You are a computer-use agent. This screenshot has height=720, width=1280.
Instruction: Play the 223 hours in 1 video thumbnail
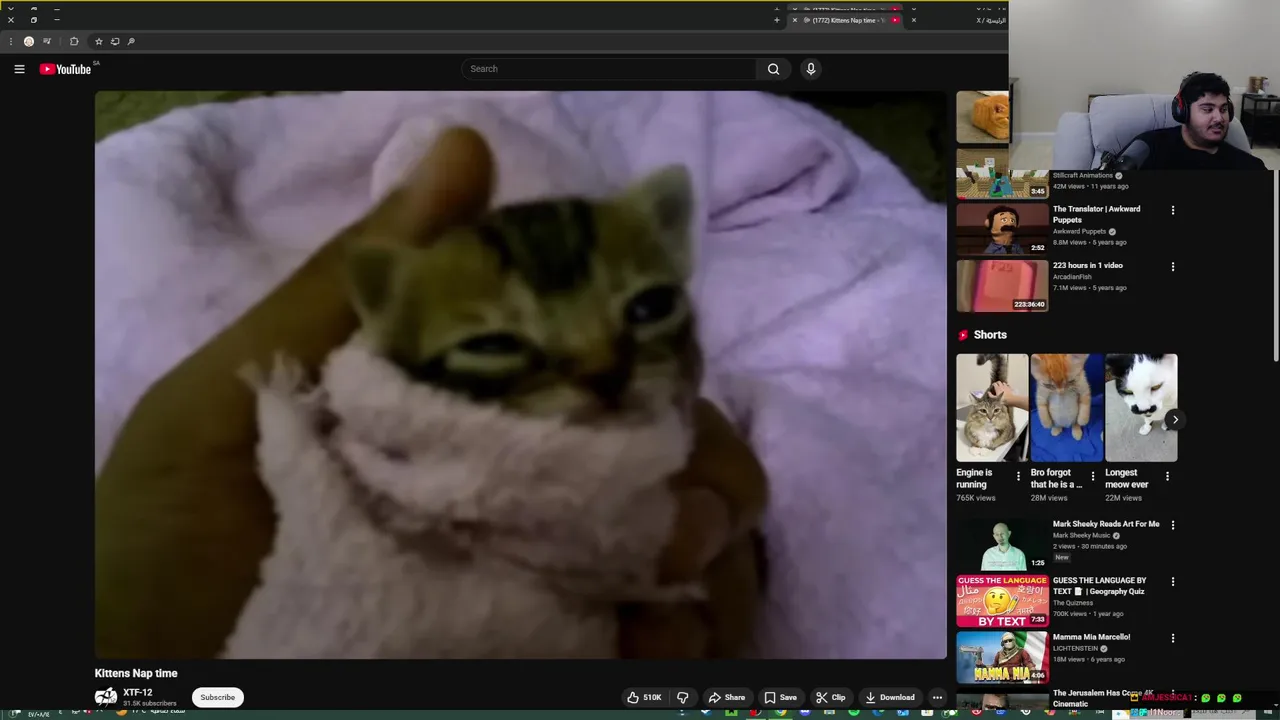pyautogui.click(x=1002, y=285)
